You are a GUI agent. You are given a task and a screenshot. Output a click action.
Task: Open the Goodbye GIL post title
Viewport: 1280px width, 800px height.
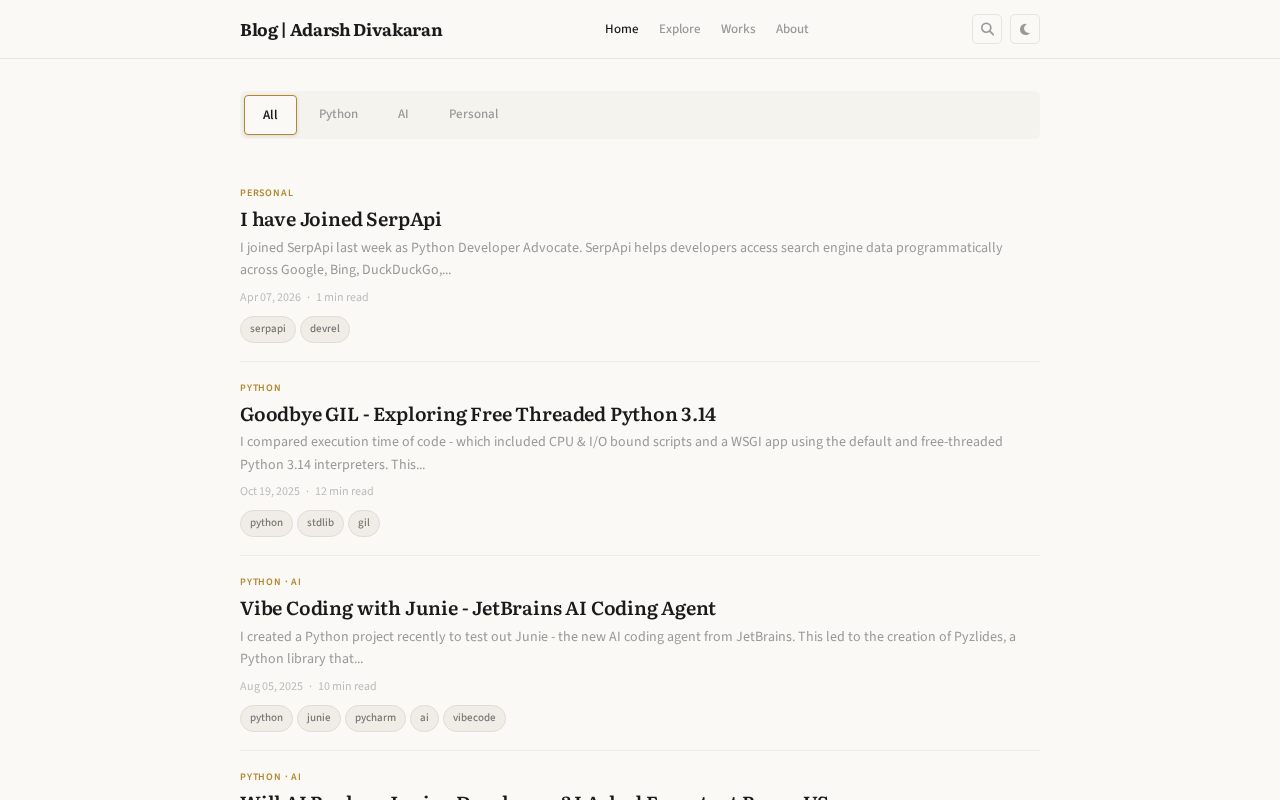point(477,414)
